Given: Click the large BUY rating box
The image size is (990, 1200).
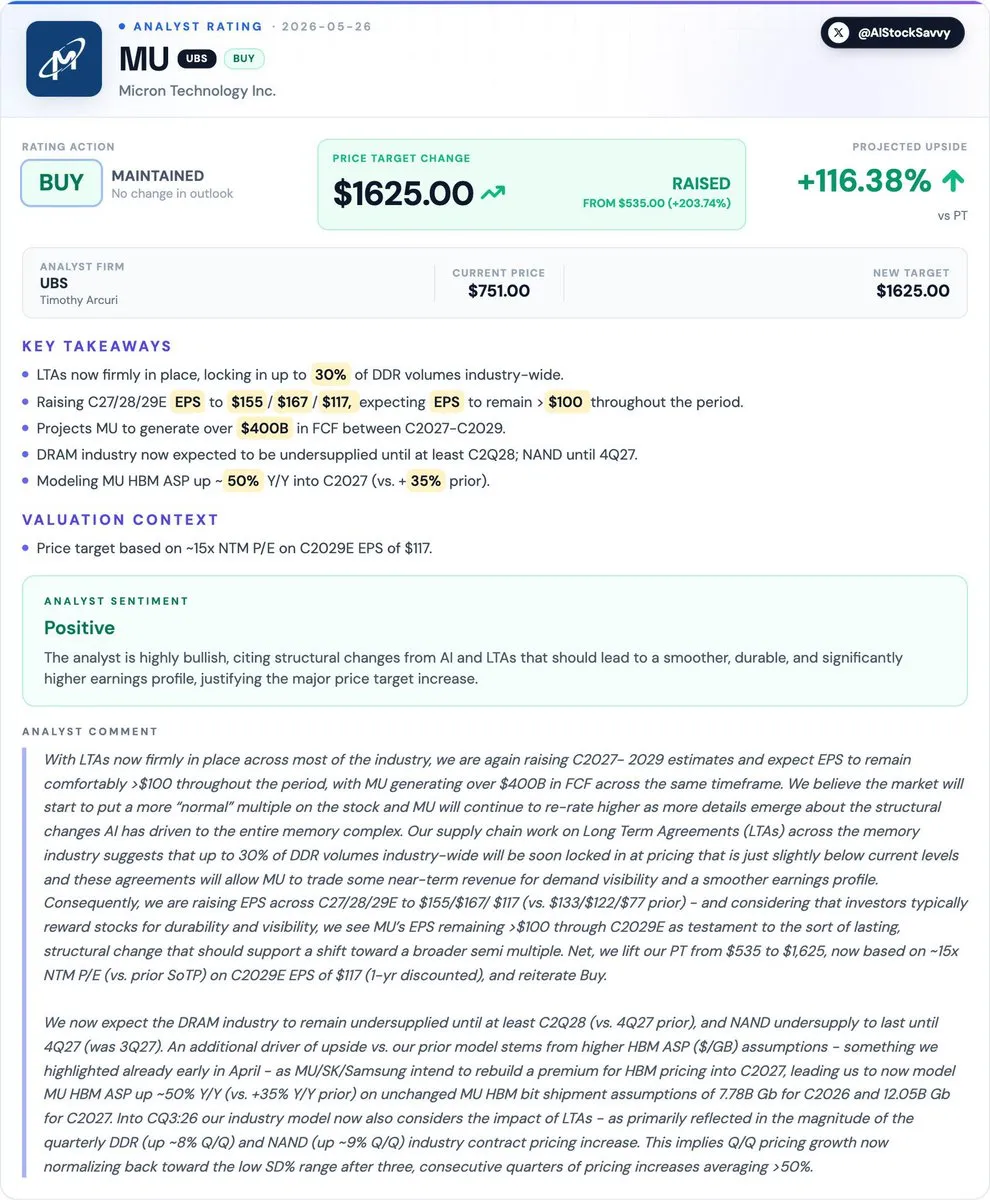Looking at the screenshot, I should pyautogui.click(x=62, y=183).
